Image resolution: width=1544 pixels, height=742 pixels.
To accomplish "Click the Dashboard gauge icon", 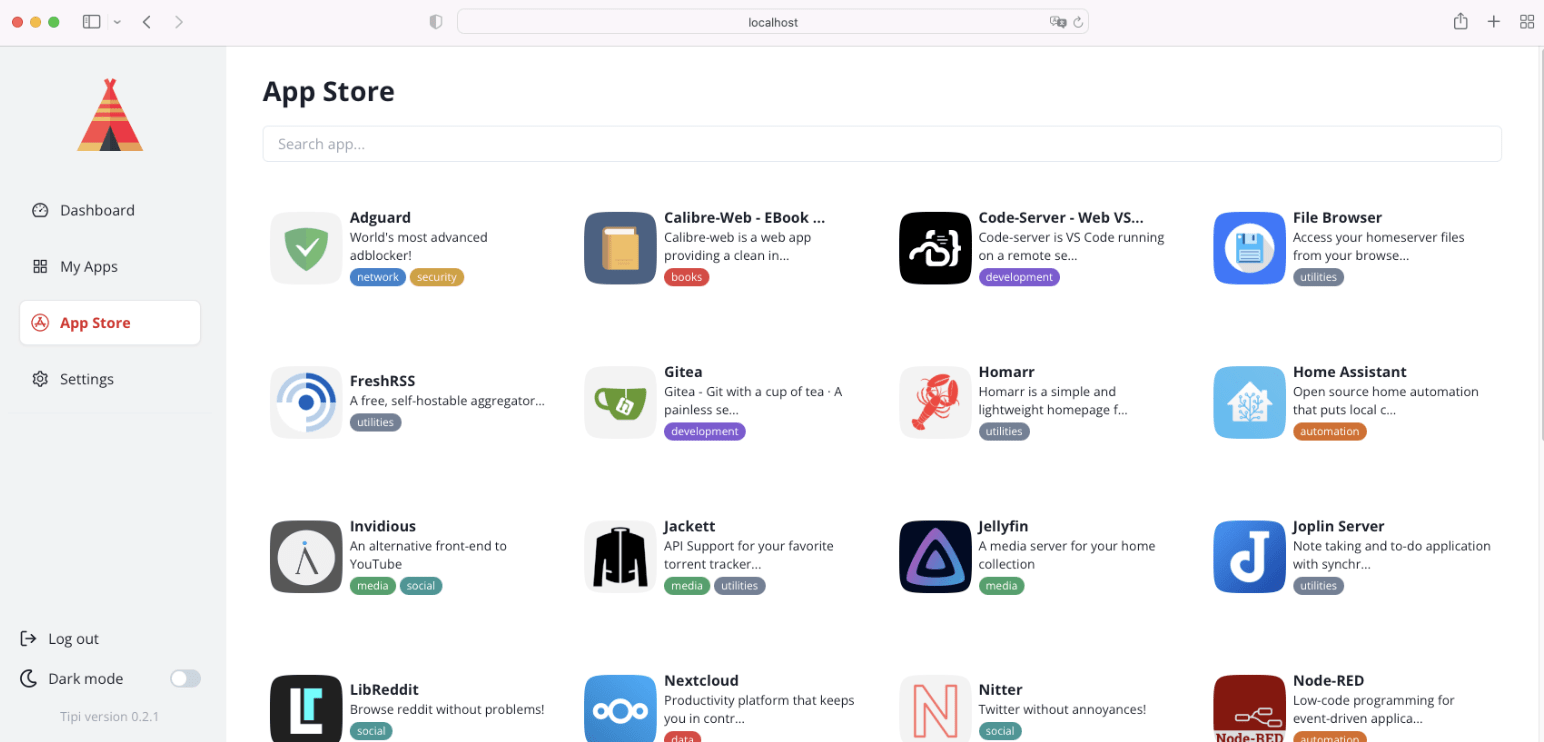I will [40, 210].
